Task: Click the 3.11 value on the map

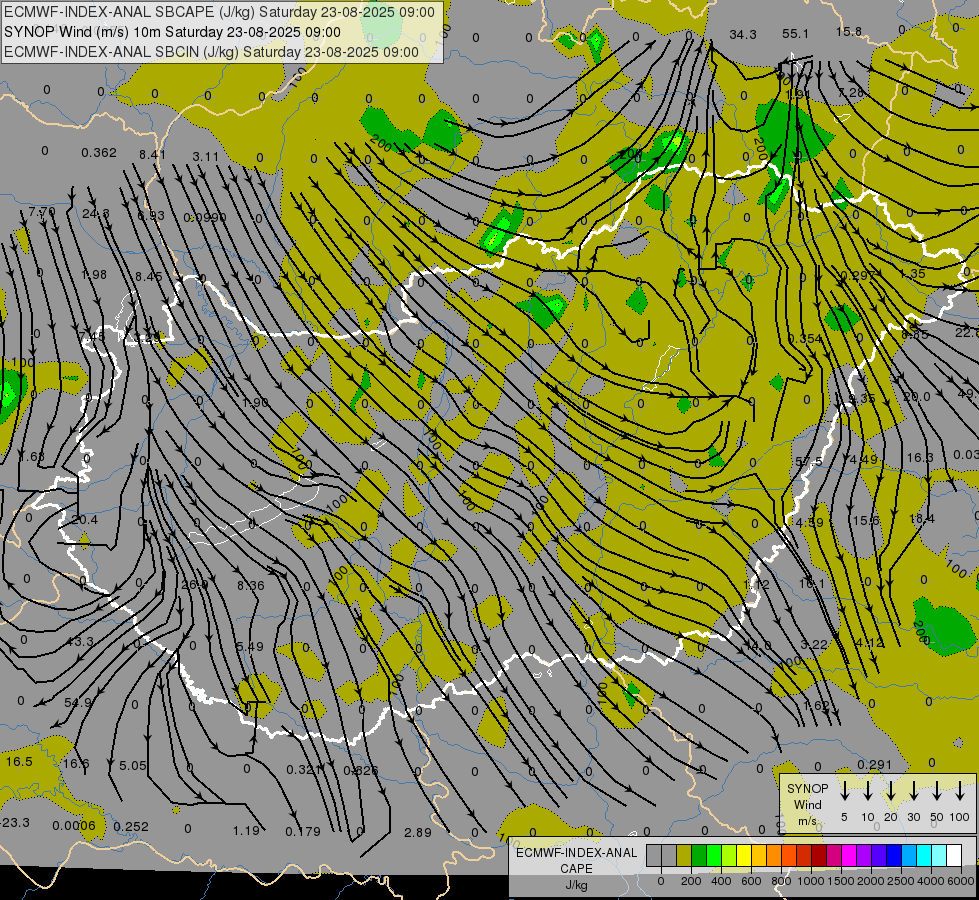Action: (x=205, y=156)
